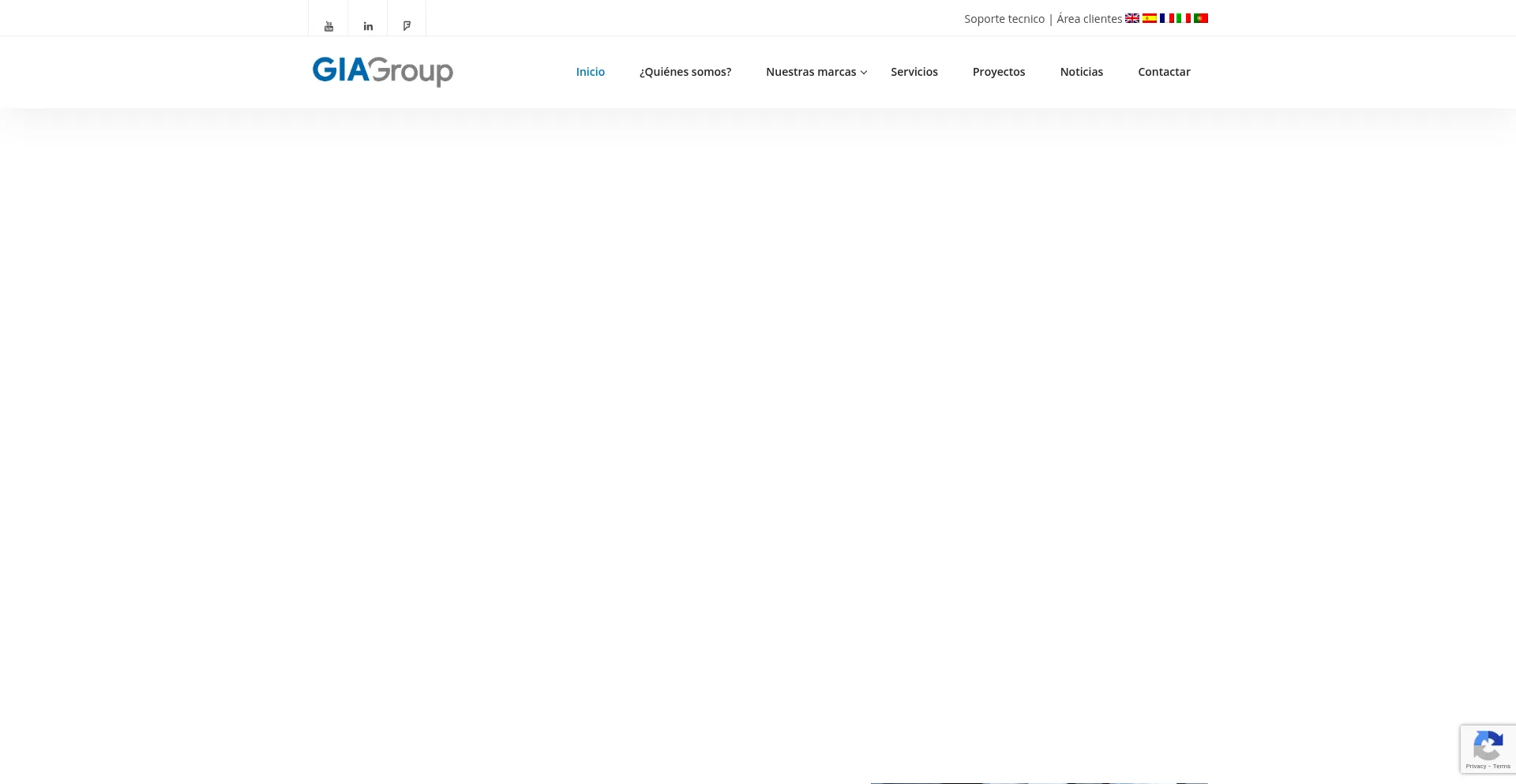Navigate to Proyectos

click(998, 72)
